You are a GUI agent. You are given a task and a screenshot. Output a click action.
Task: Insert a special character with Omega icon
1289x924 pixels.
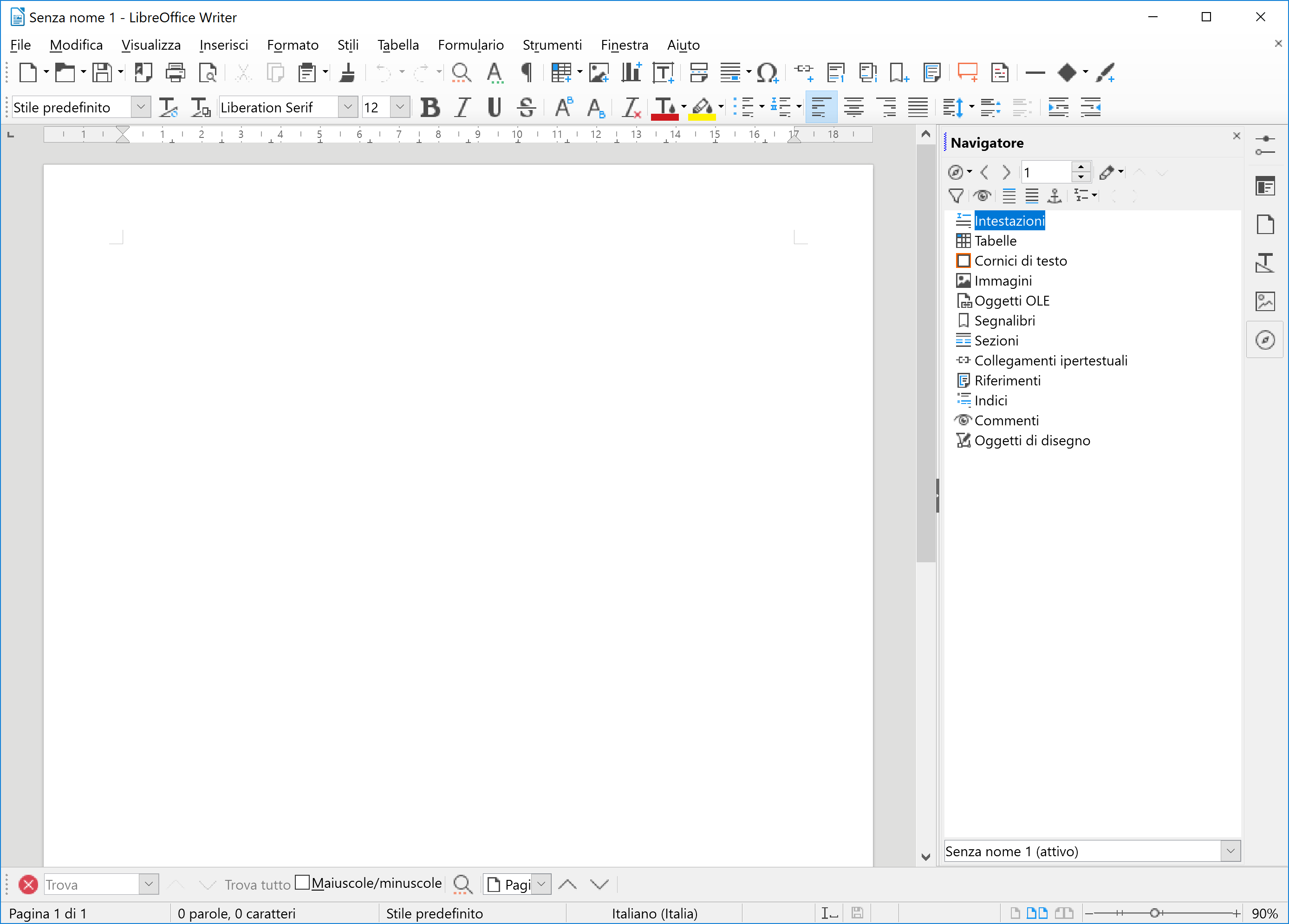pos(766,73)
